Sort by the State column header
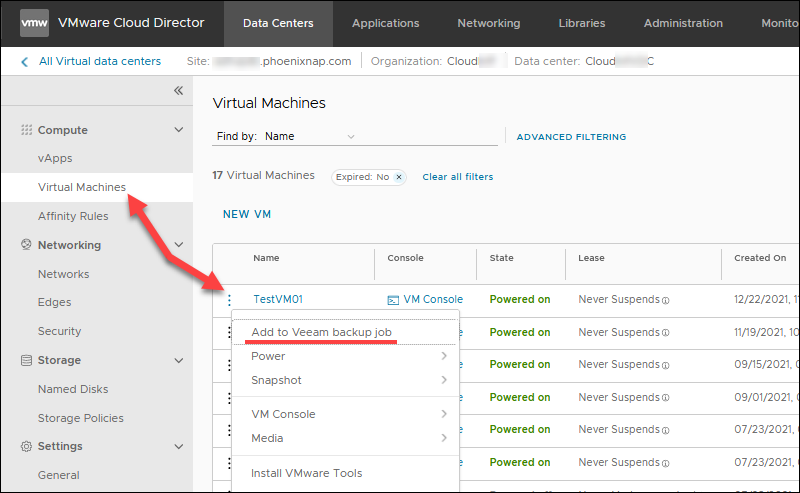This screenshot has height=493, width=800. (x=502, y=258)
